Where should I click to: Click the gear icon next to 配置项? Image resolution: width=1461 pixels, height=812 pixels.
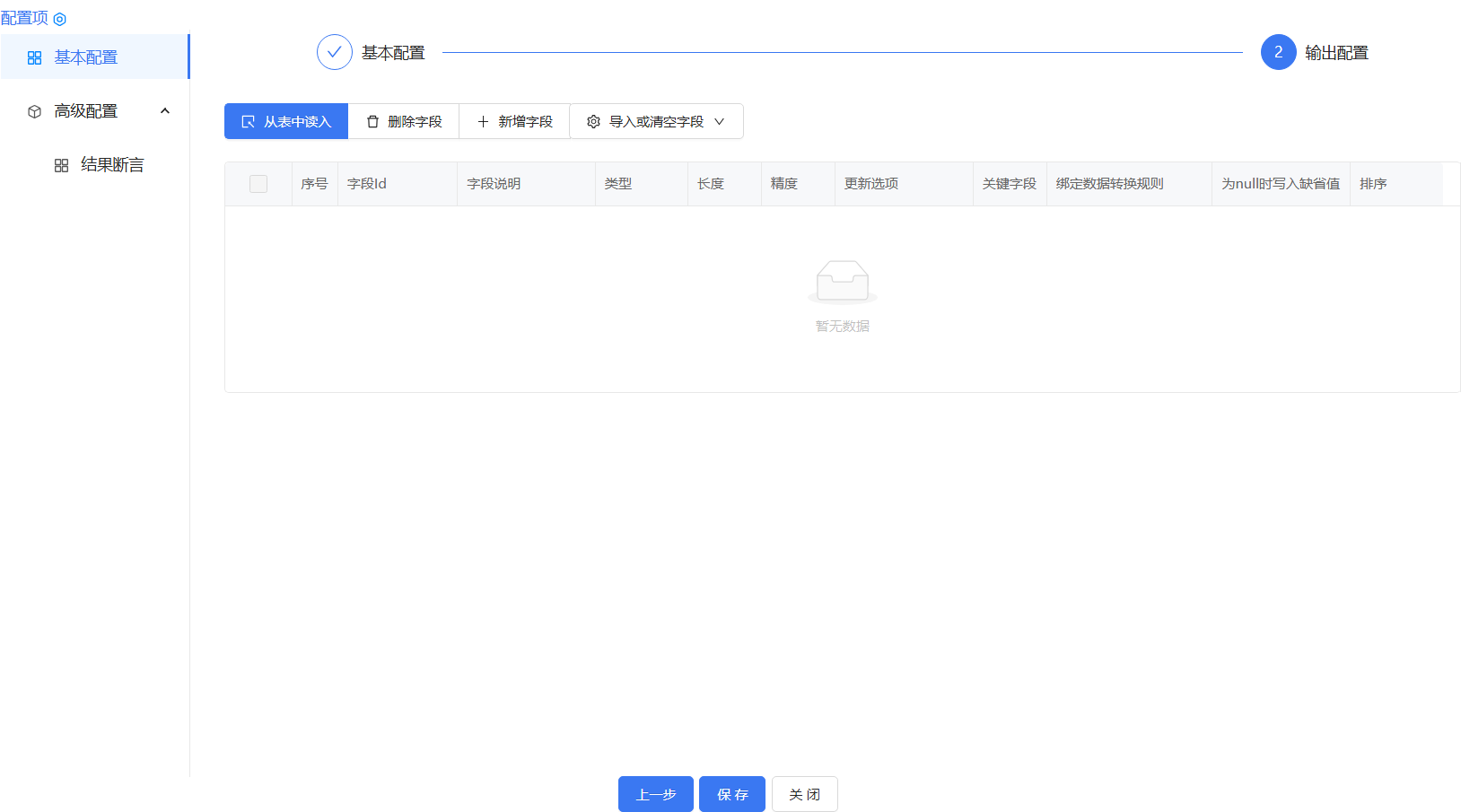tap(59, 18)
